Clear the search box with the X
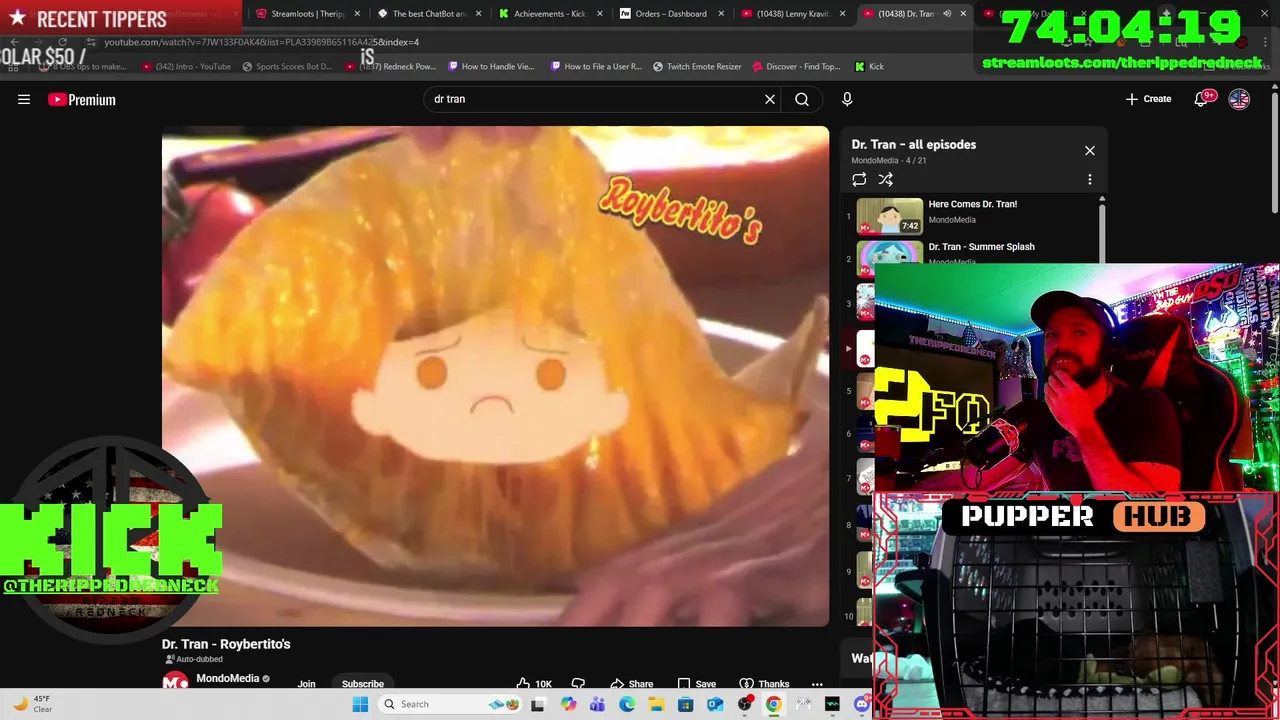 770,99
